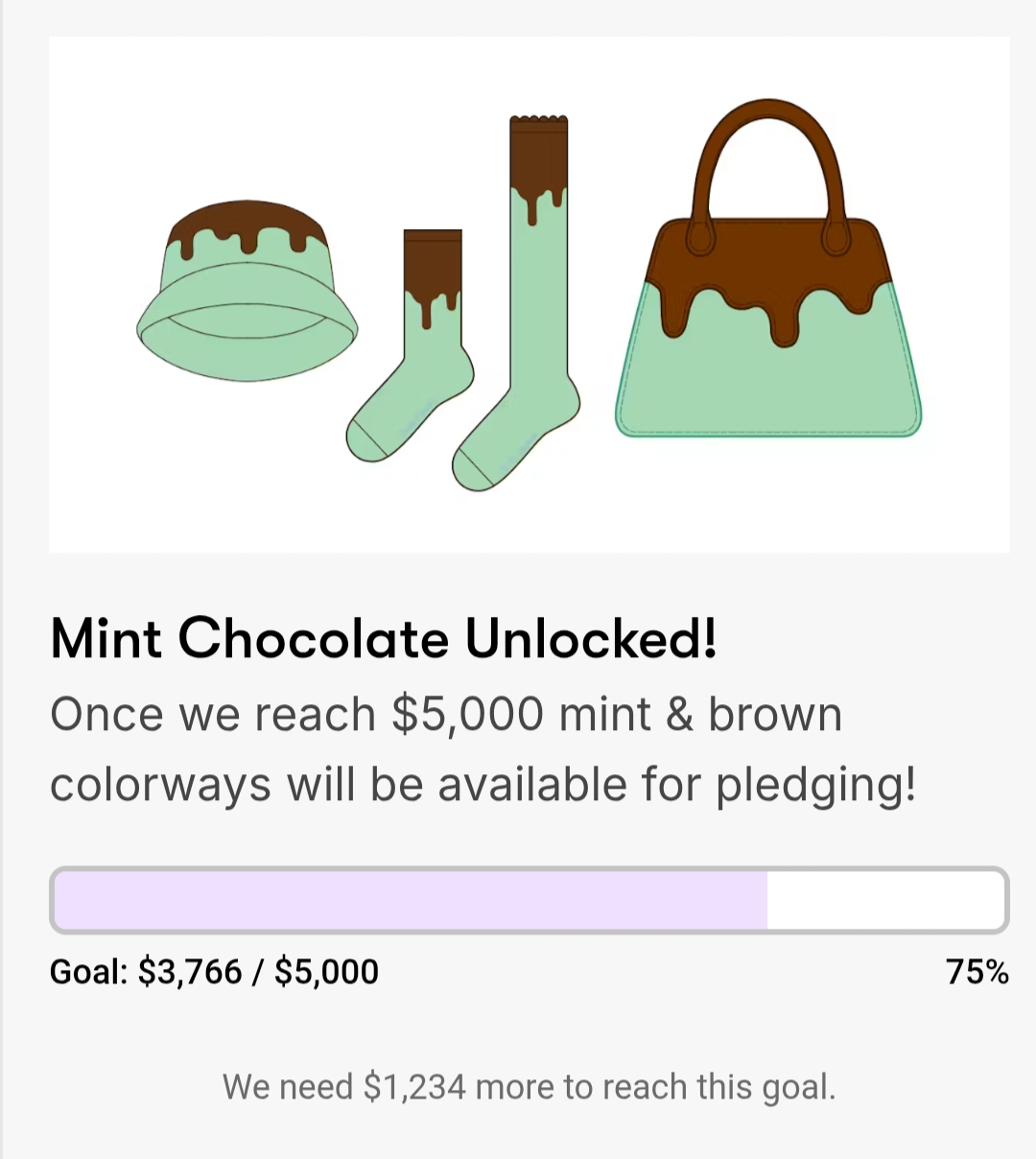Click the 75% progress percentage

tap(977, 972)
